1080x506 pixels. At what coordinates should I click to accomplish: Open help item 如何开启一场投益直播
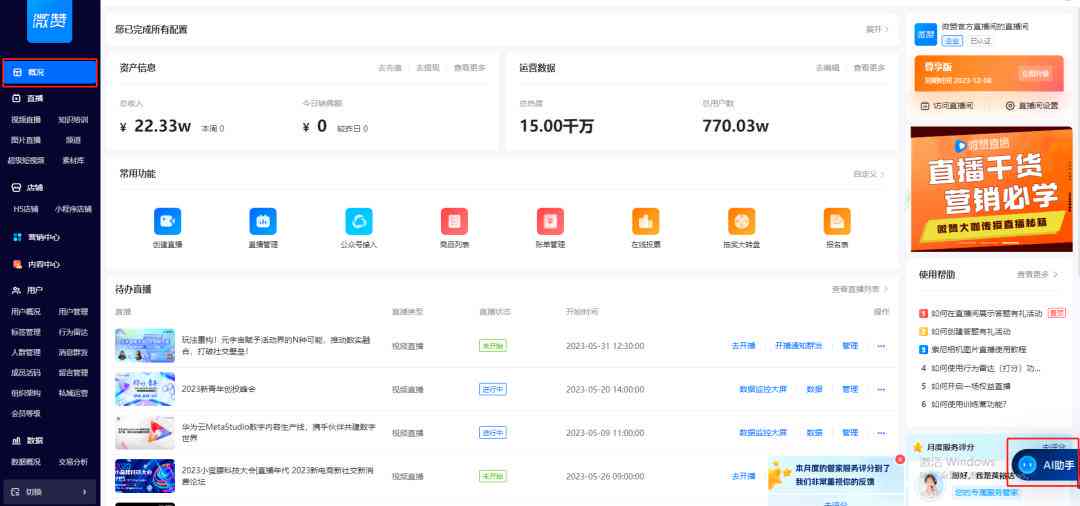pos(970,386)
